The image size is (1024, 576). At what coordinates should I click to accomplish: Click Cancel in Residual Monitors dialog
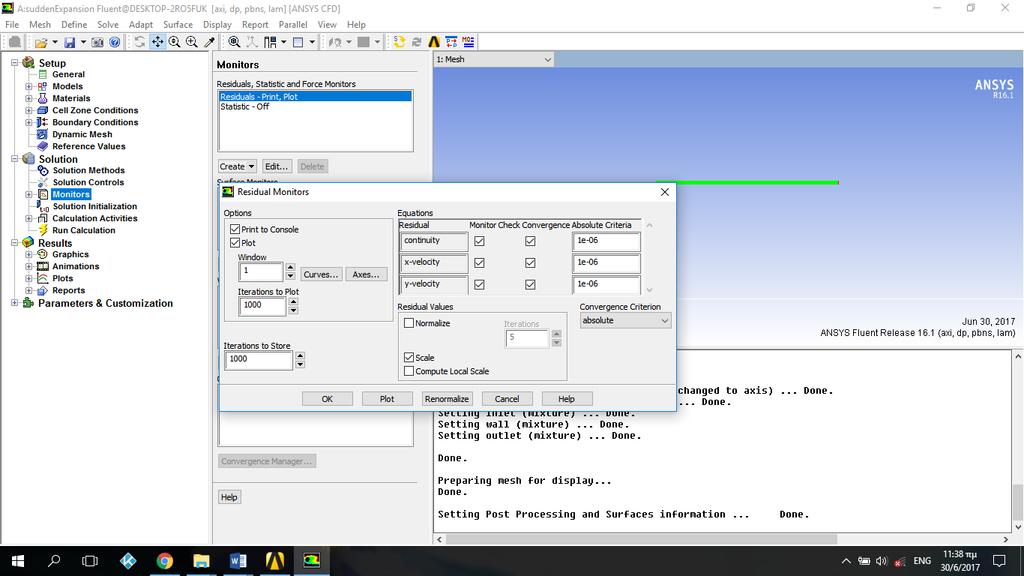point(507,398)
